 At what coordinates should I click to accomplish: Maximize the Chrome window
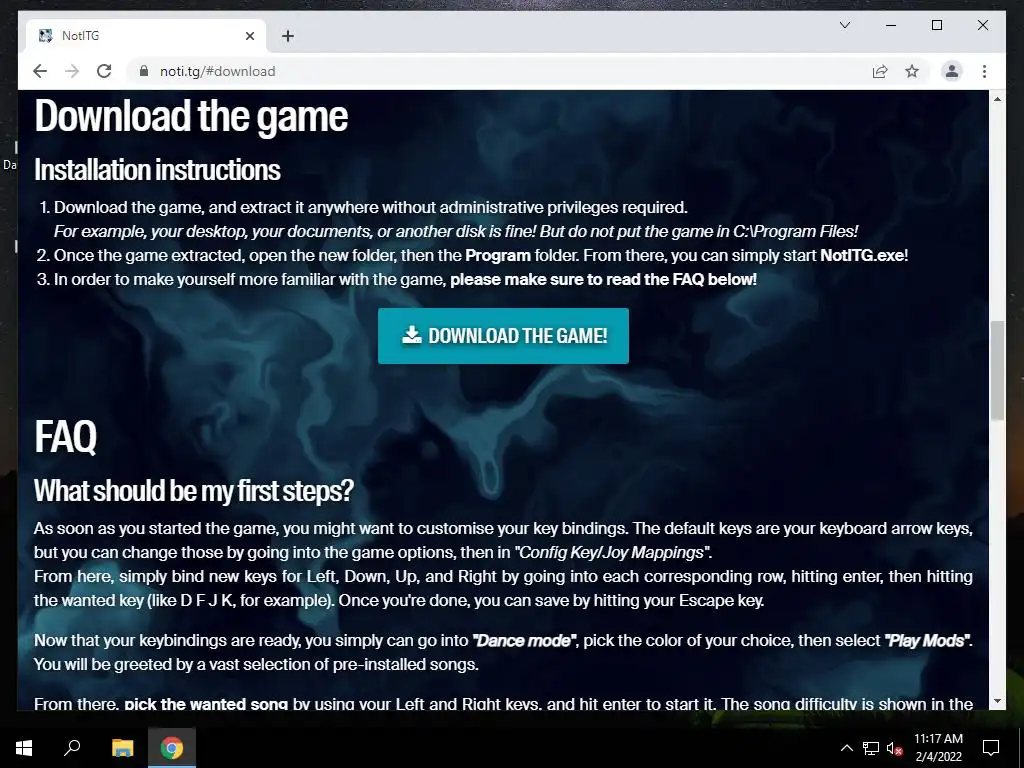[936, 25]
